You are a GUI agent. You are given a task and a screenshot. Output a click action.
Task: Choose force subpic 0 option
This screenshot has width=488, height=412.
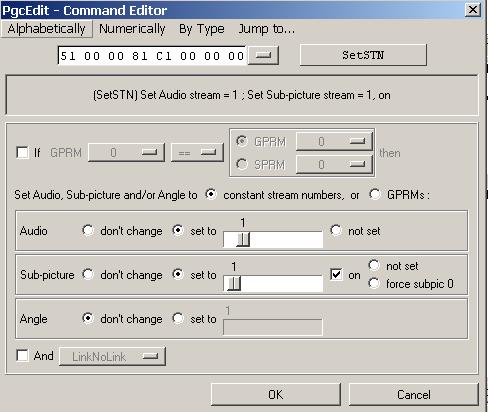(x=374, y=283)
